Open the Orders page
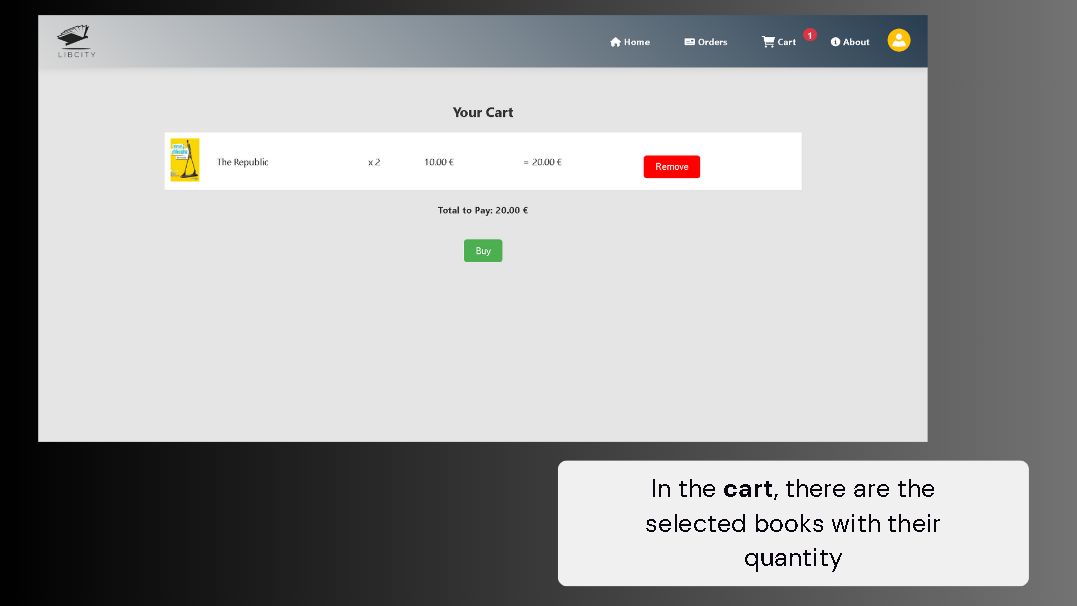1077x606 pixels. 705,42
